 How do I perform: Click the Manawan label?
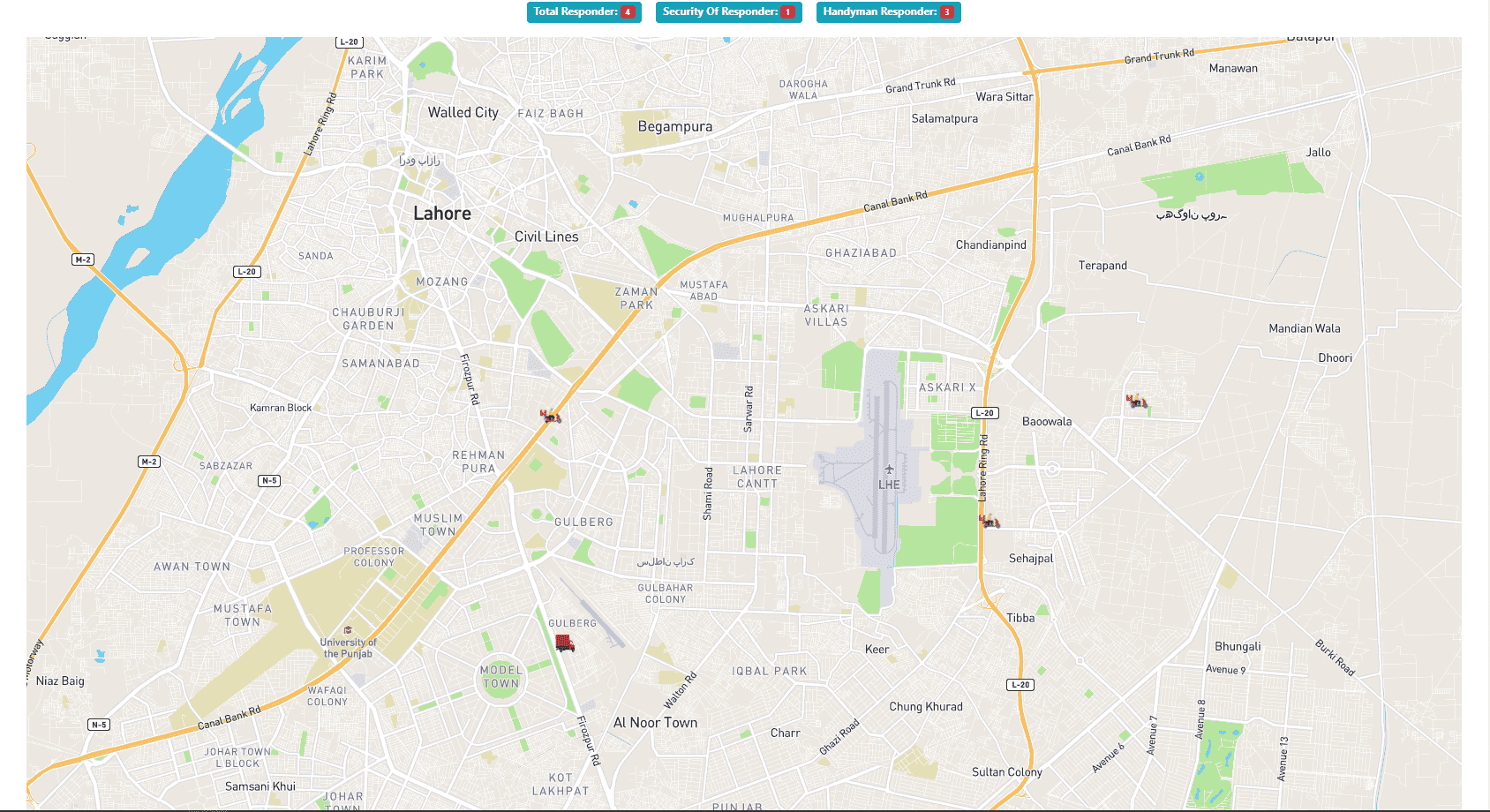1233,68
